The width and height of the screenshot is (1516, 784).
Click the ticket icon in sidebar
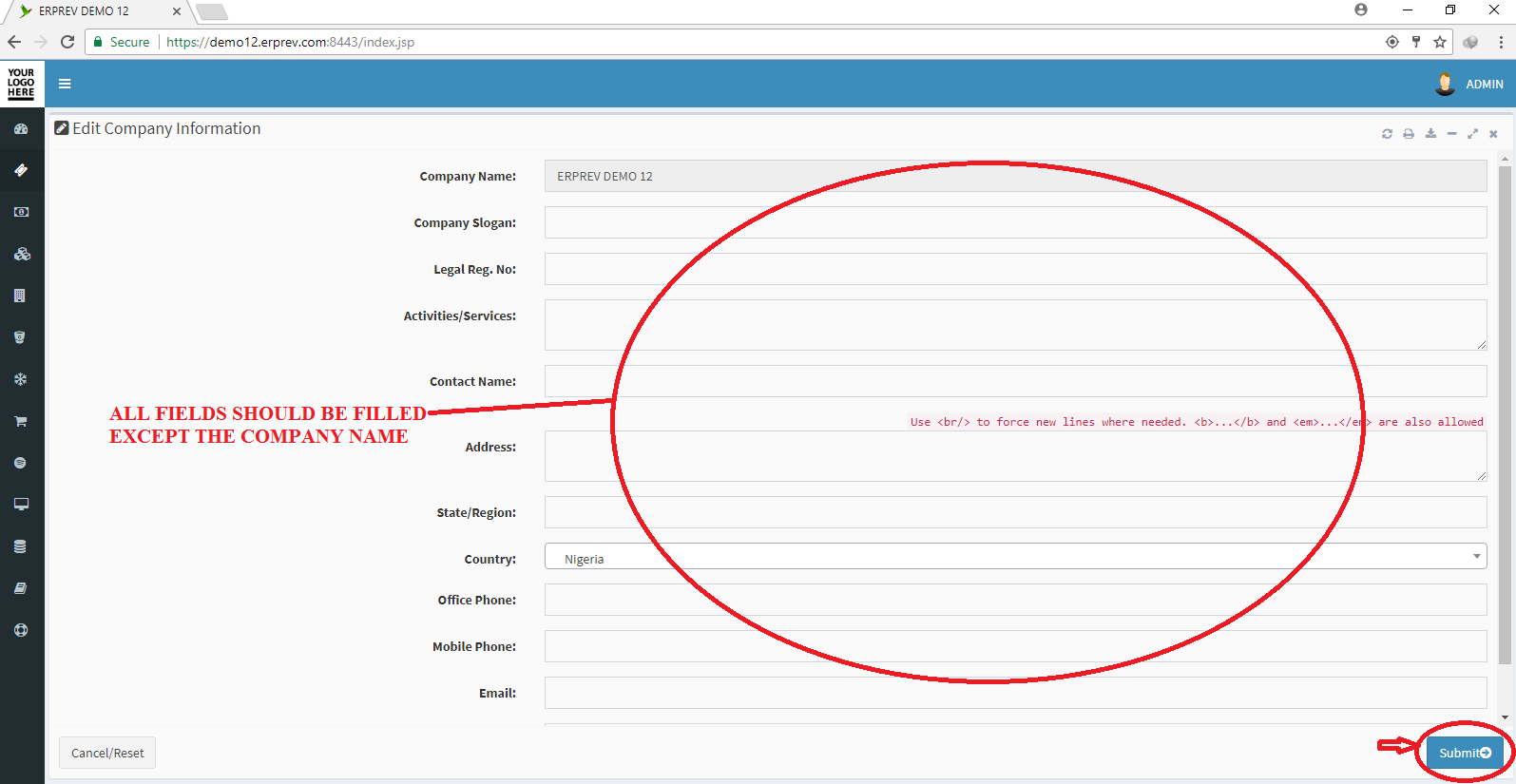21,170
